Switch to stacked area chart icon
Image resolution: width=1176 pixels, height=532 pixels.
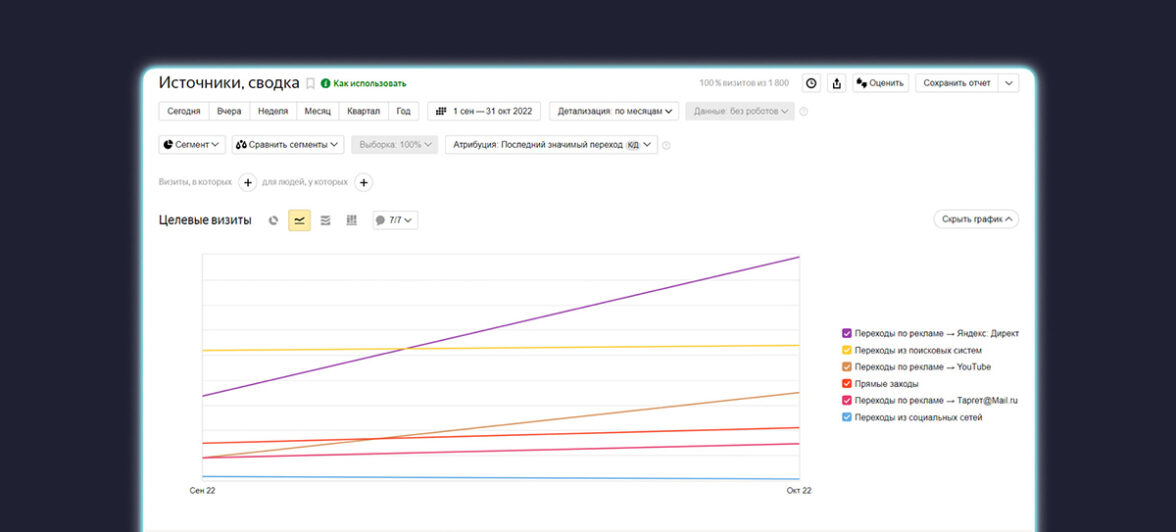tap(325, 220)
